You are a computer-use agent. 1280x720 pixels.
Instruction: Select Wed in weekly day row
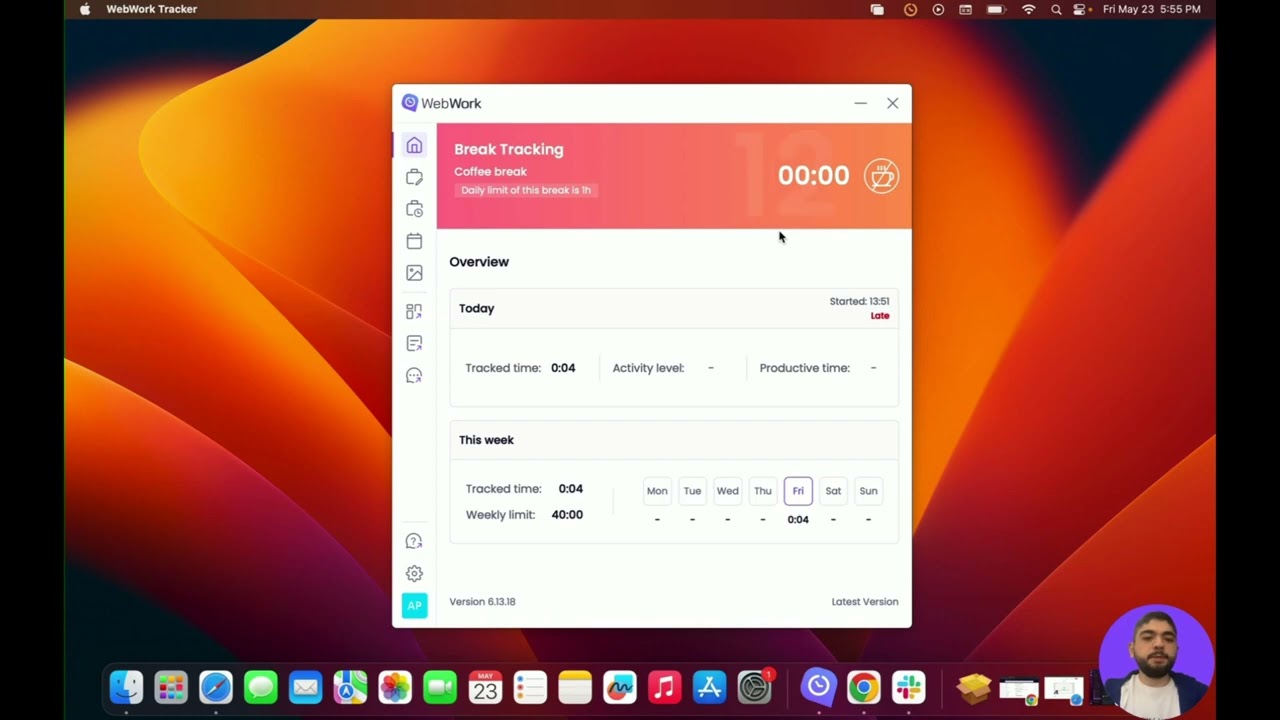[727, 491]
